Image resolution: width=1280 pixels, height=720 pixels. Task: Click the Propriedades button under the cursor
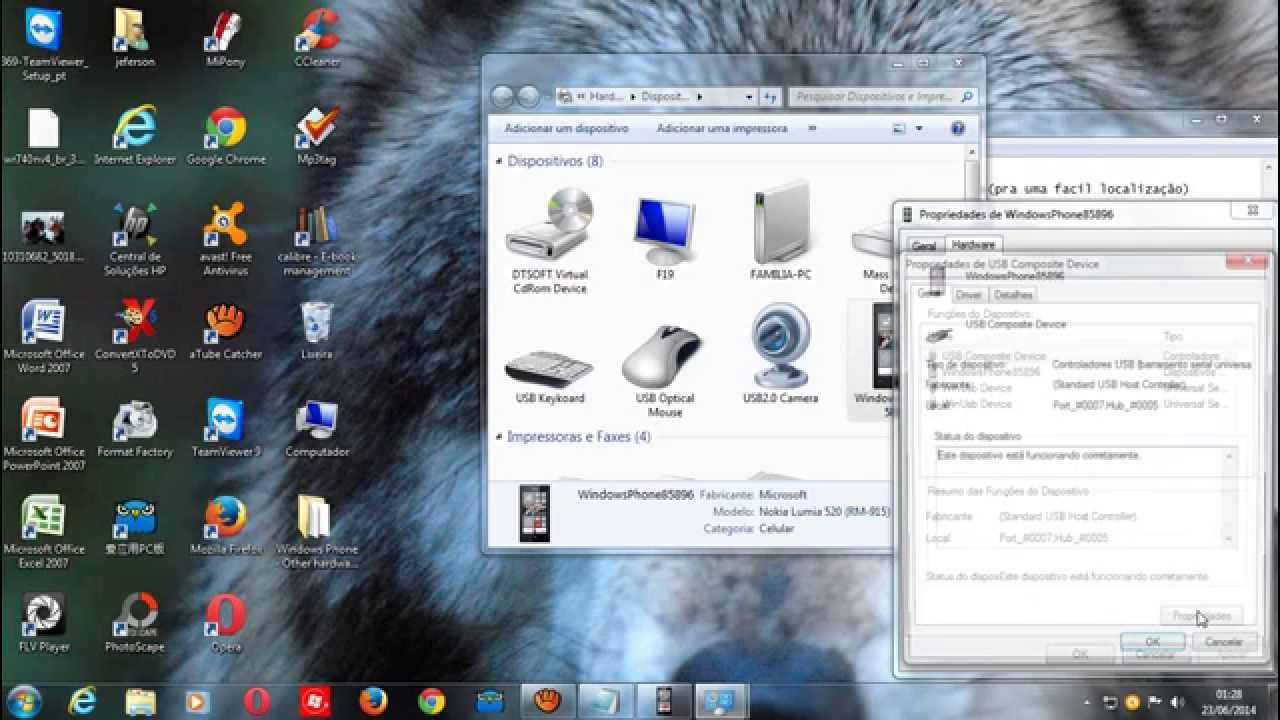(1201, 616)
